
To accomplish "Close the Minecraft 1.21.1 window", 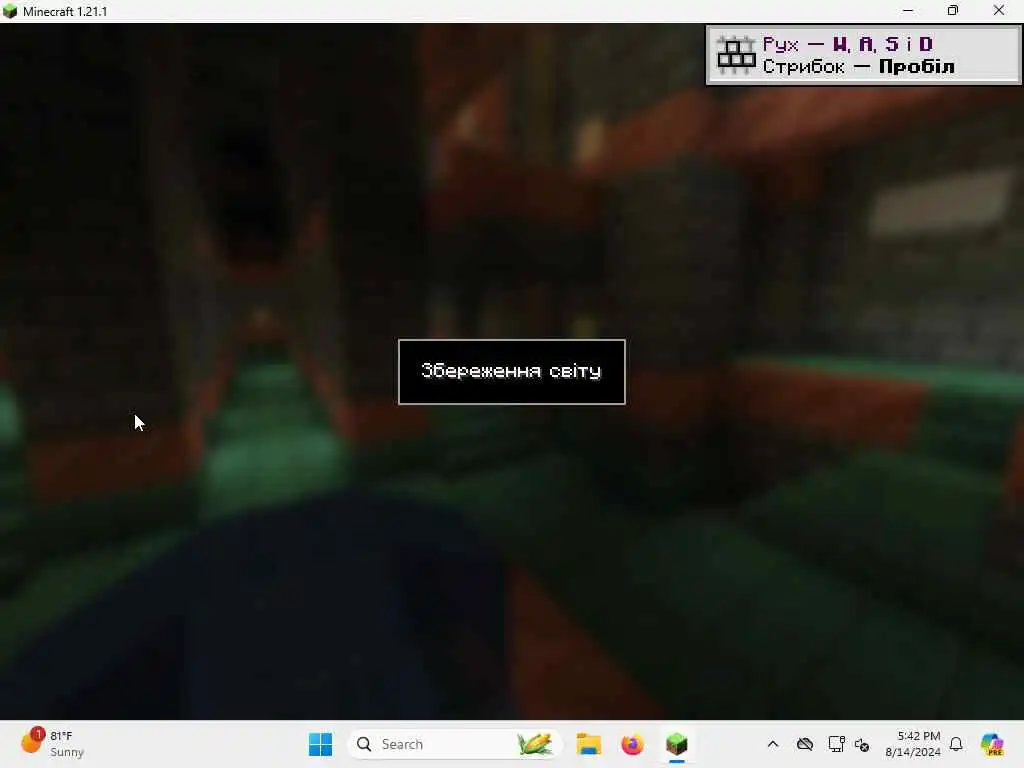I will (x=999, y=11).
